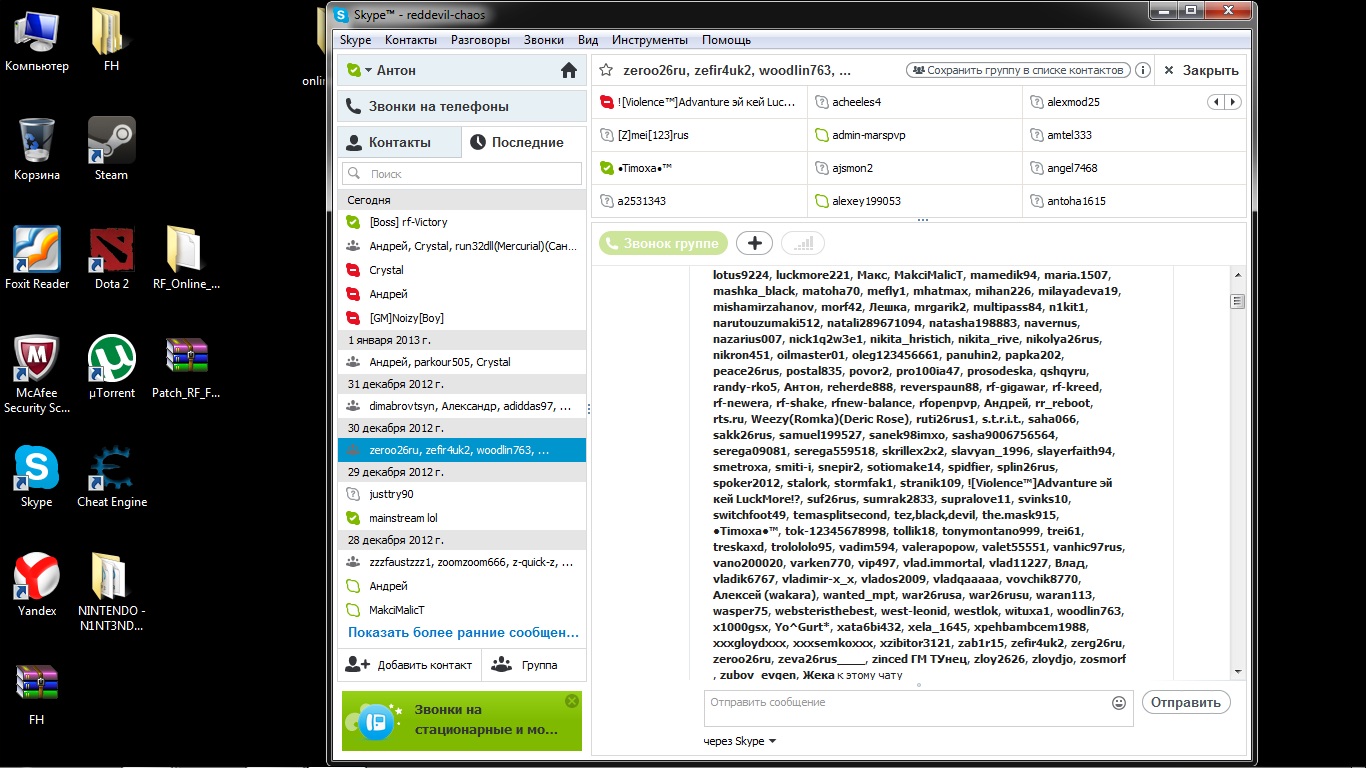
Task: Open the Контакты menu in menu bar
Action: pos(411,40)
